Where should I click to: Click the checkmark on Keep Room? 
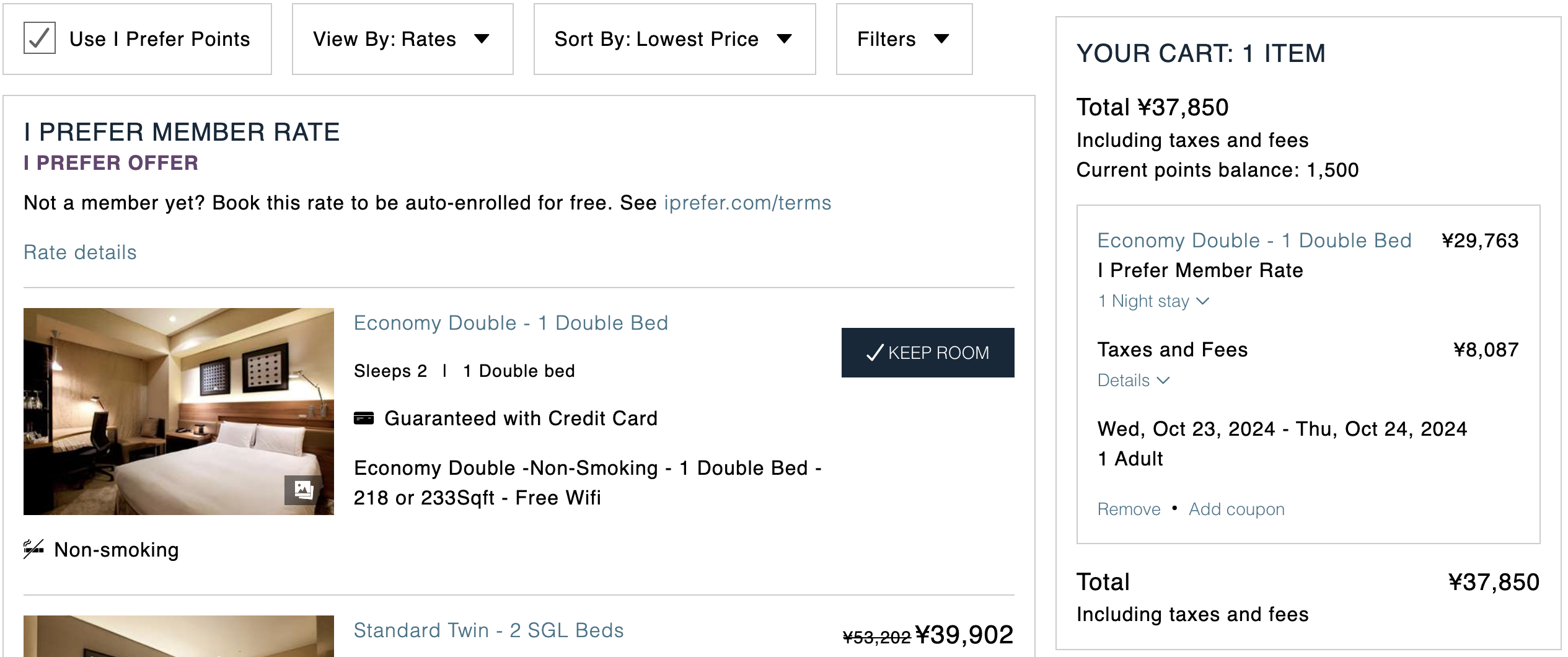tap(874, 353)
